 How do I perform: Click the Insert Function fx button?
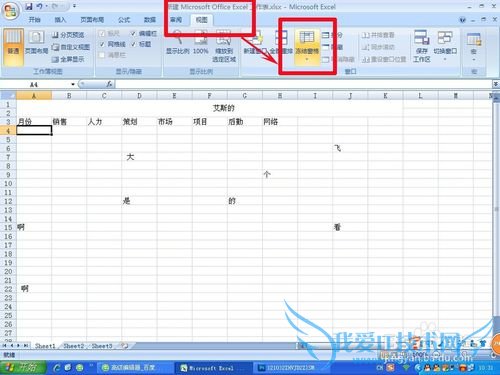pos(109,84)
